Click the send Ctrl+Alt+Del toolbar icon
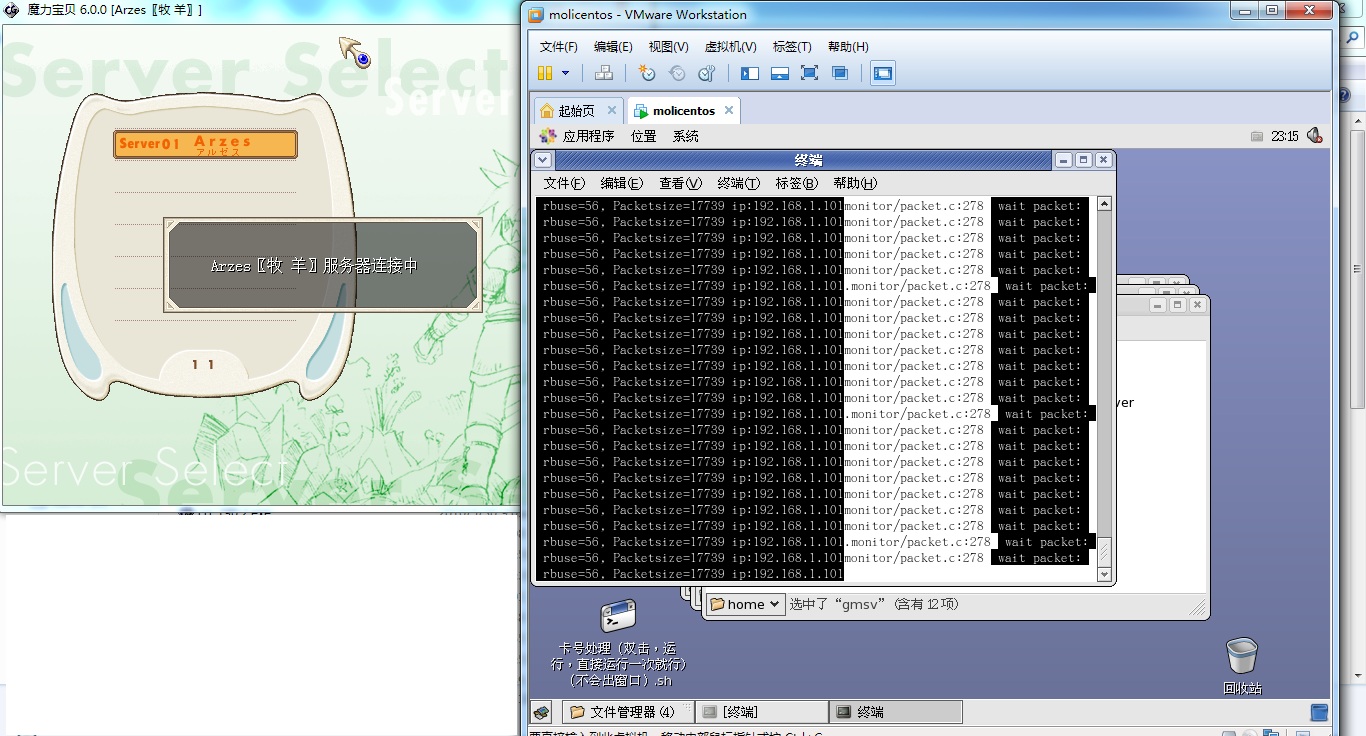The height and width of the screenshot is (736, 1366). click(603, 73)
